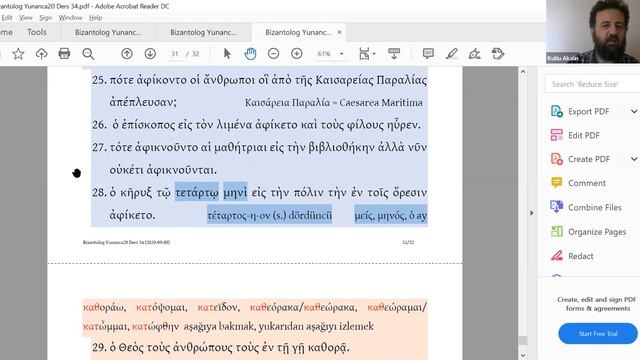Open the Sign menu

(46, 18)
